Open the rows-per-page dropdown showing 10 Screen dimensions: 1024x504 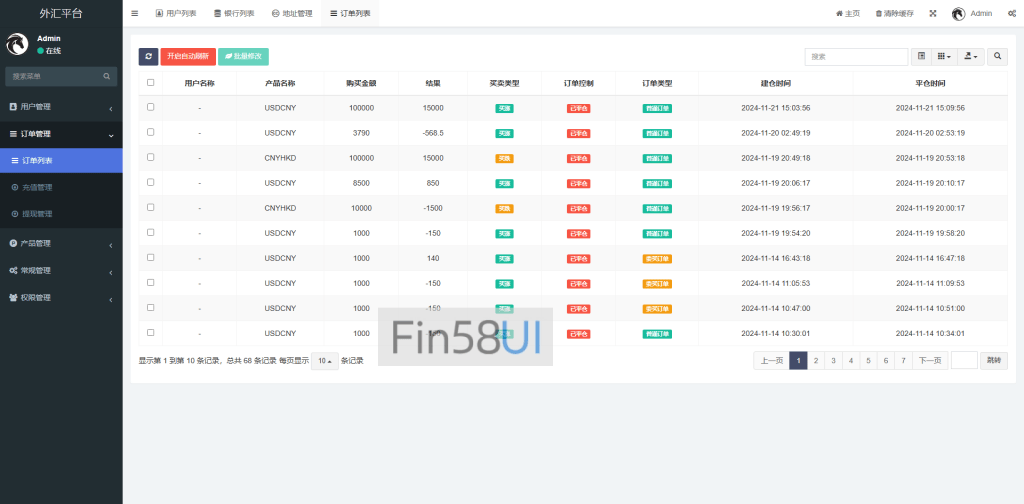click(x=324, y=361)
